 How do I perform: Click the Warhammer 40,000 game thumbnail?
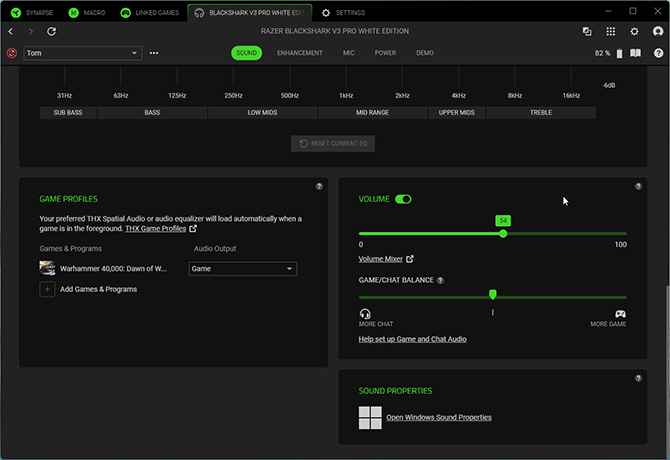[47, 268]
